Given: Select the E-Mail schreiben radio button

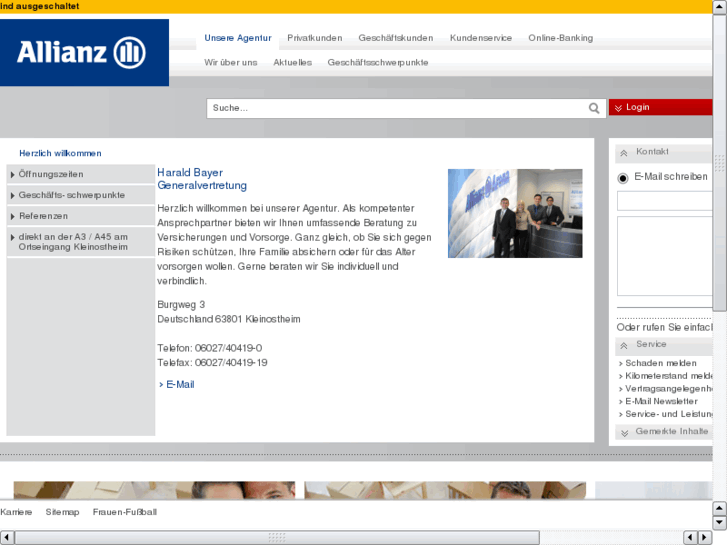Looking at the screenshot, I should (624, 178).
